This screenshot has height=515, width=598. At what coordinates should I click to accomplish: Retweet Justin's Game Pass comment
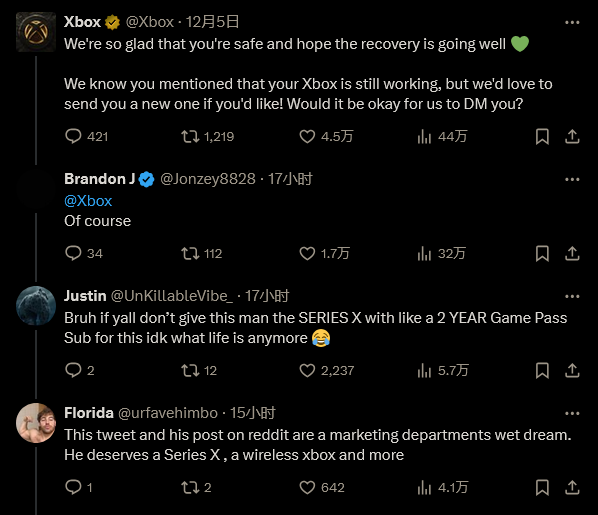tap(190, 370)
